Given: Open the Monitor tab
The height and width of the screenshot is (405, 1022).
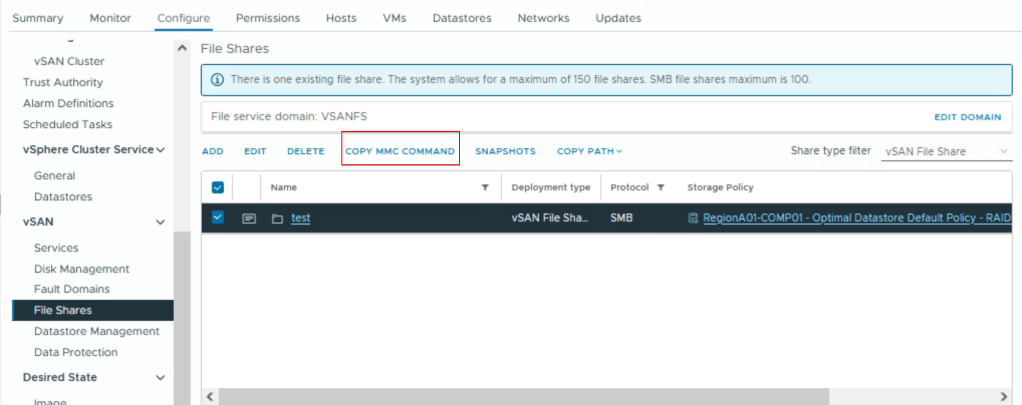Looking at the screenshot, I should 110,18.
